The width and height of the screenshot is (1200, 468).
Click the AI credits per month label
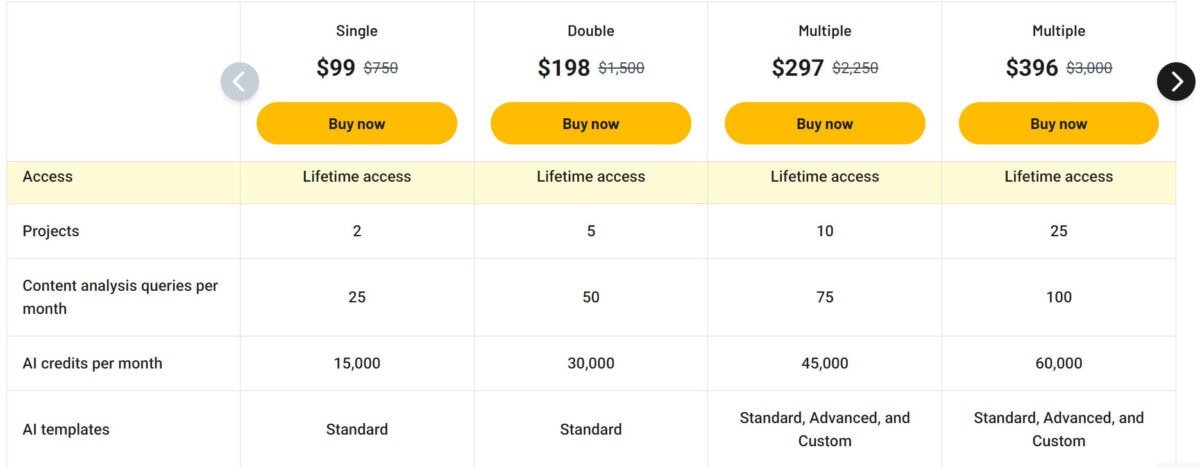point(92,363)
